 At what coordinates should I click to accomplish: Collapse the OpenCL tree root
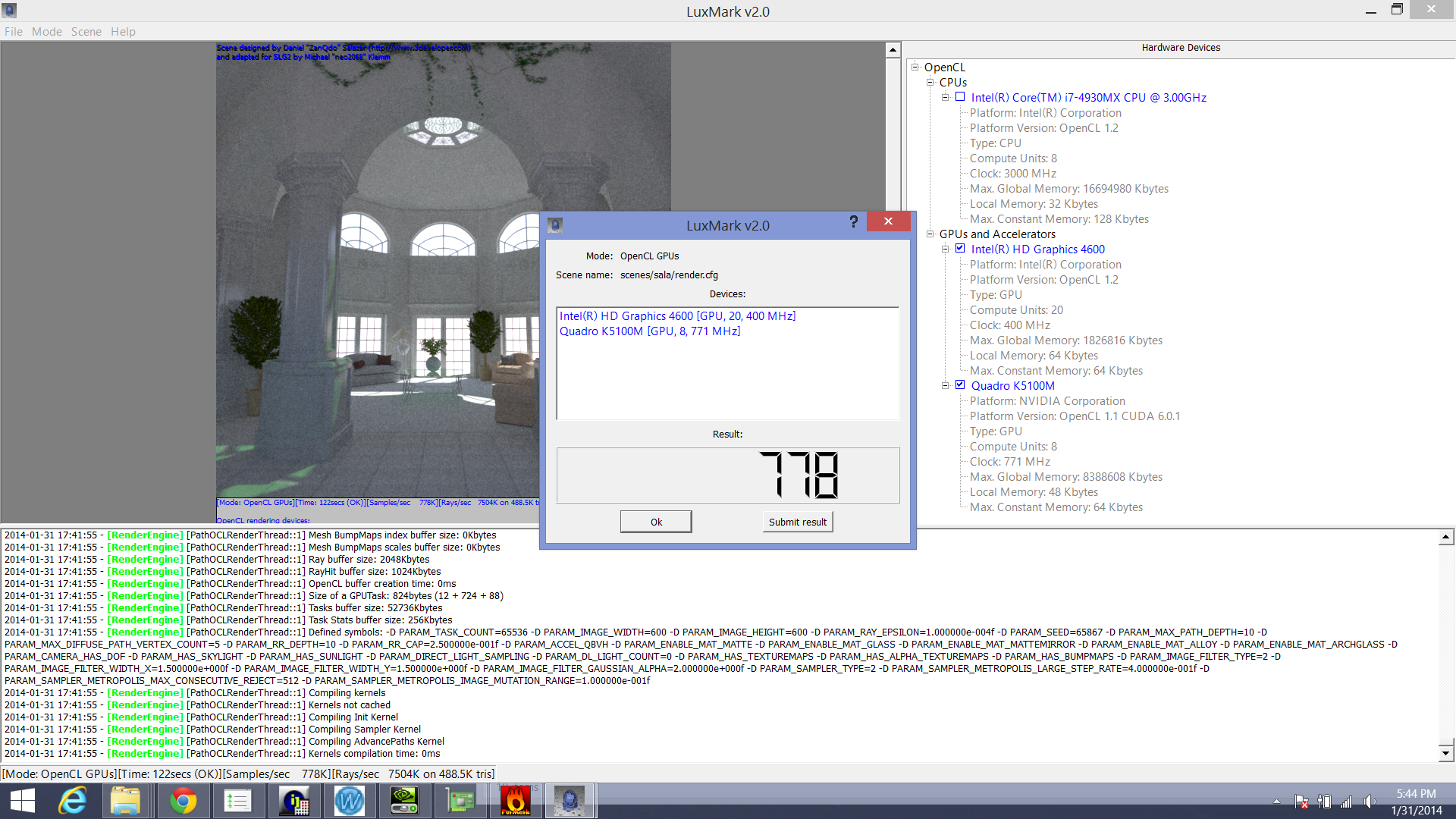pyautogui.click(x=915, y=67)
